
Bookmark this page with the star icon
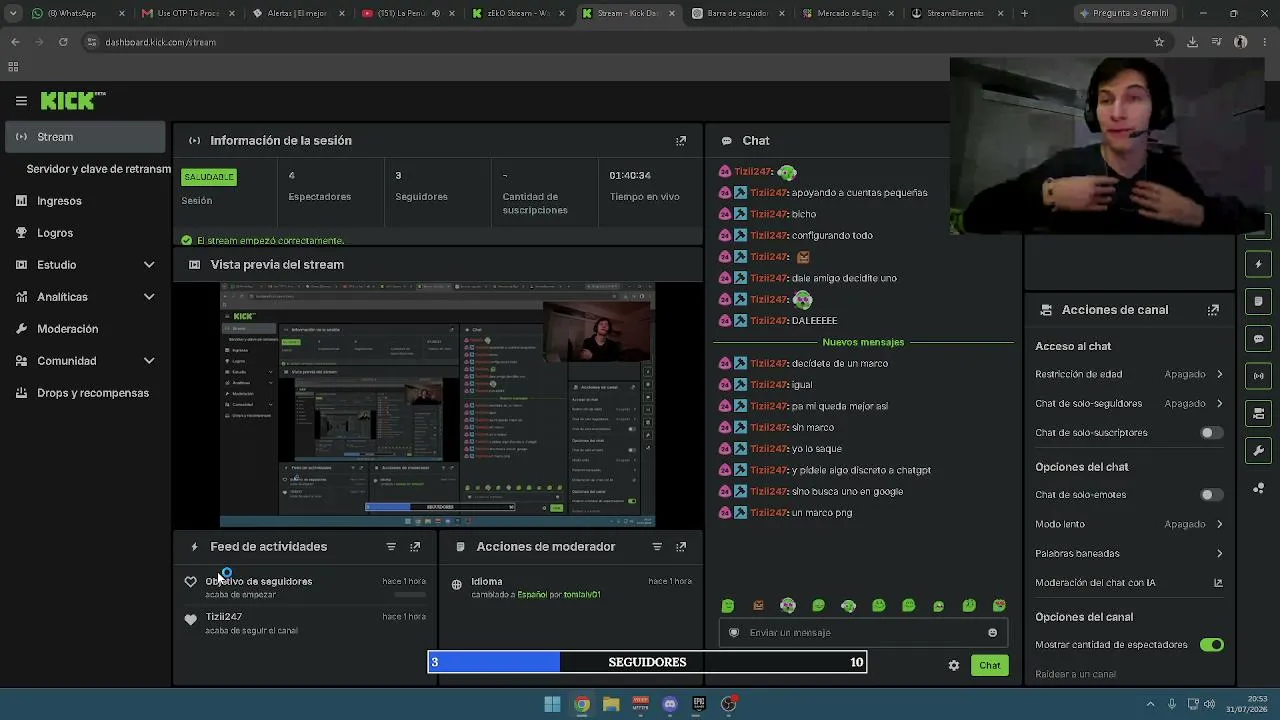1159,42
